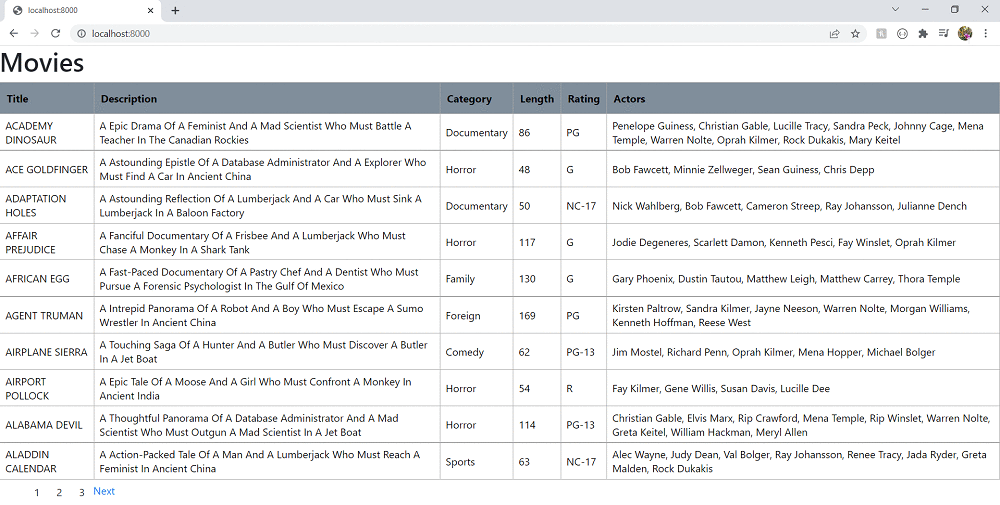
Task: Select the AGENT TRUMAN title cell
Action: [47, 316]
